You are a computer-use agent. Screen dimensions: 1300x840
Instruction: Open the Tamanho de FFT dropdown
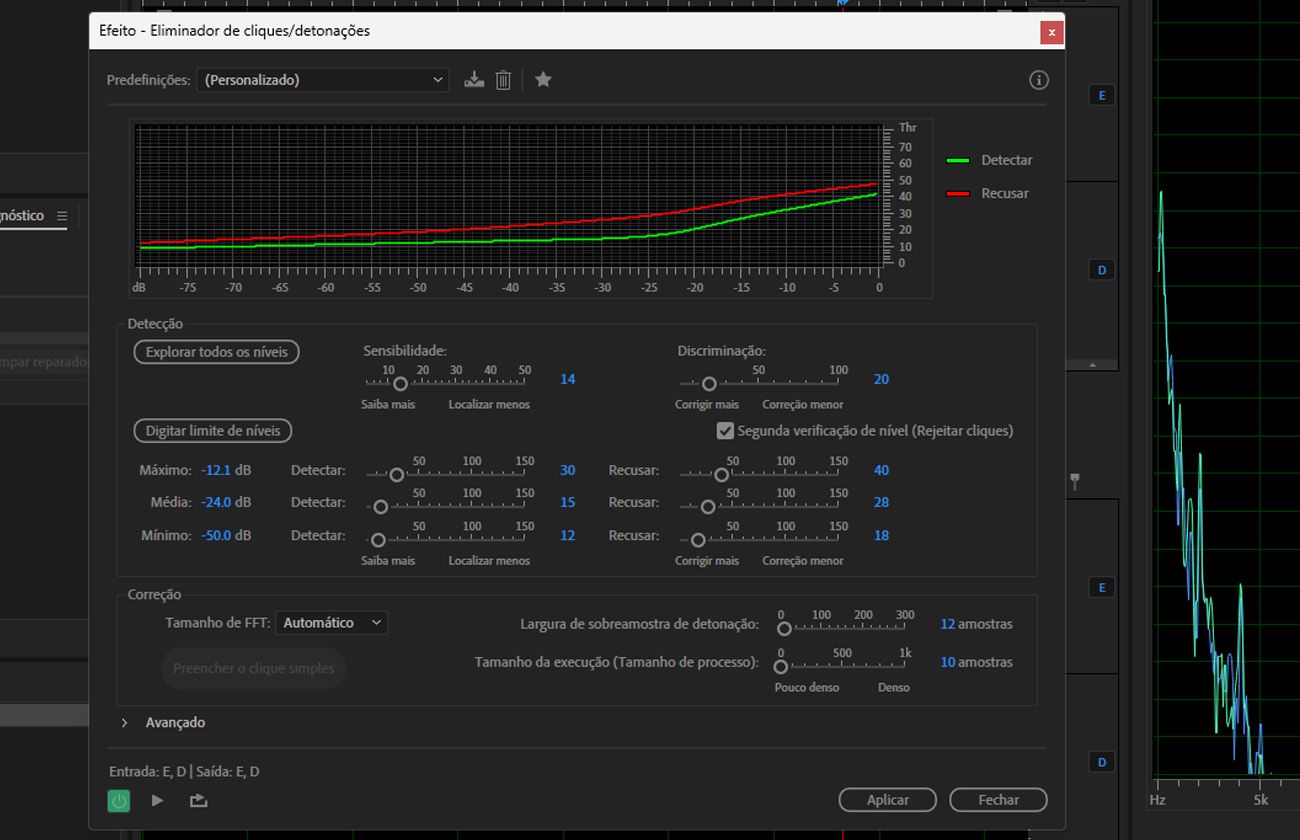coord(331,622)
